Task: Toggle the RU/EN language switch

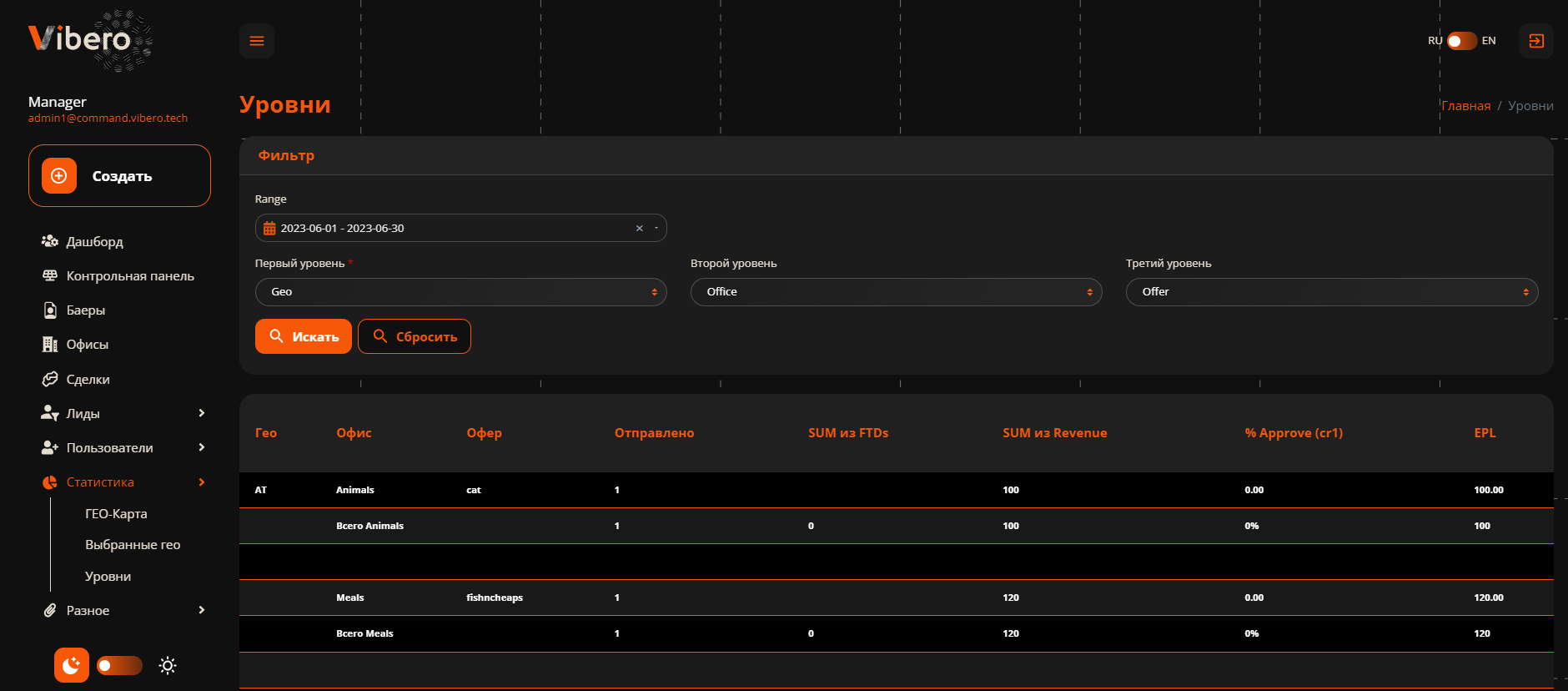Action: pos(1462,41)
